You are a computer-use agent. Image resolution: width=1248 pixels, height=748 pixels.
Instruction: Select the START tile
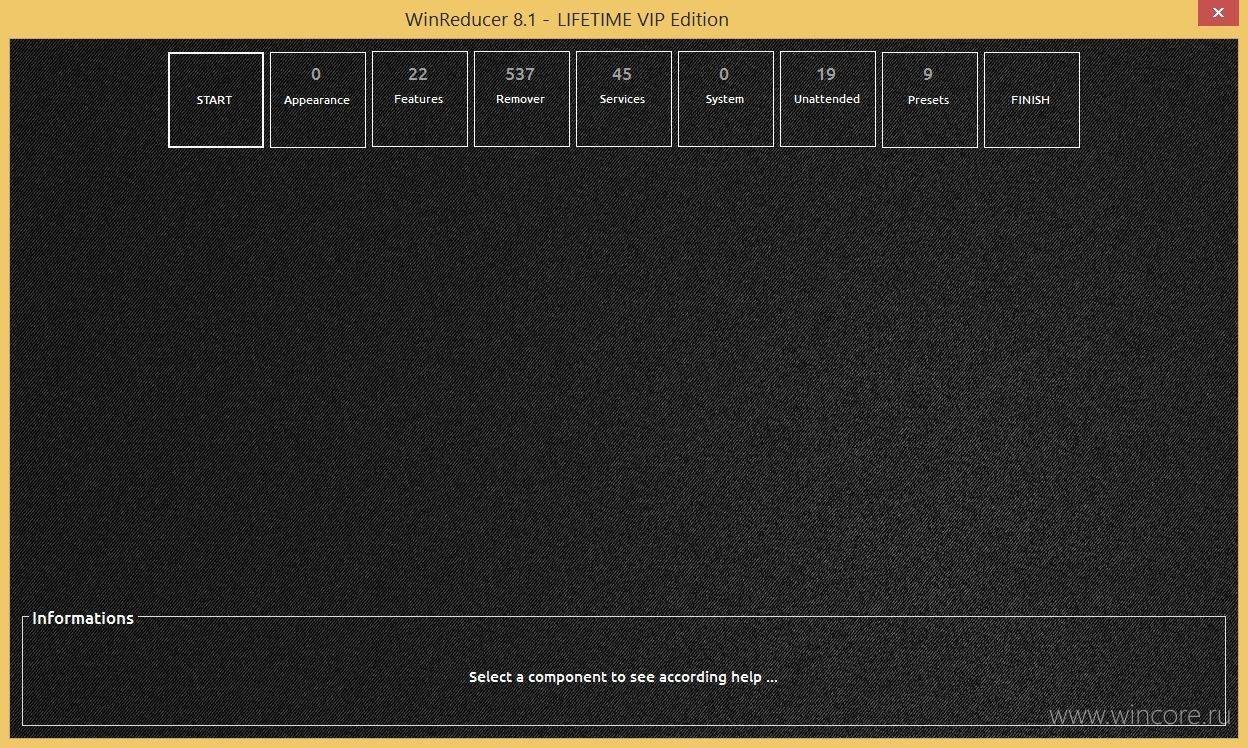coord(215,100)
